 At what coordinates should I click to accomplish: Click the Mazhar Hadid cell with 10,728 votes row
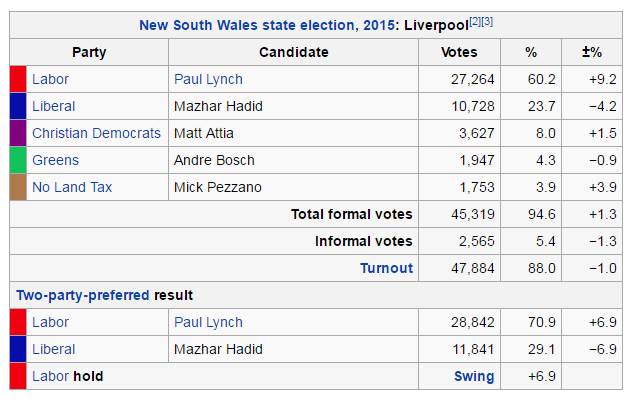point(218,106)
